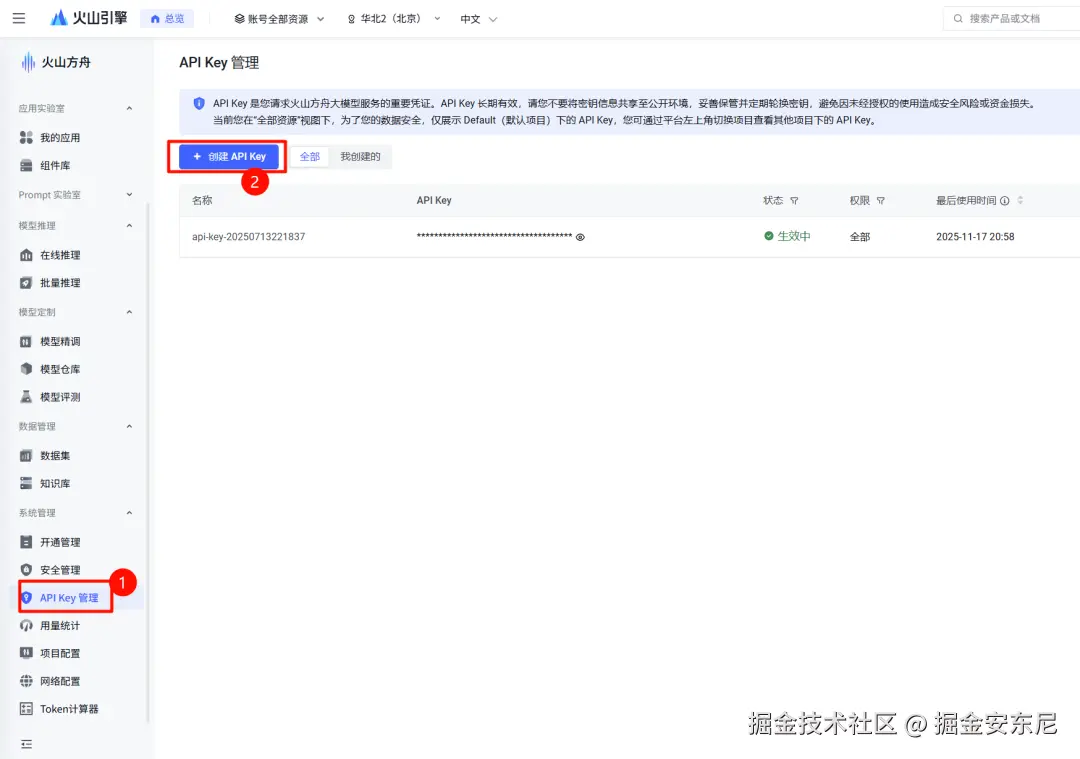Open 安全管理 in sidebar
Screen dimensions: 1080x759
point(60,570)
